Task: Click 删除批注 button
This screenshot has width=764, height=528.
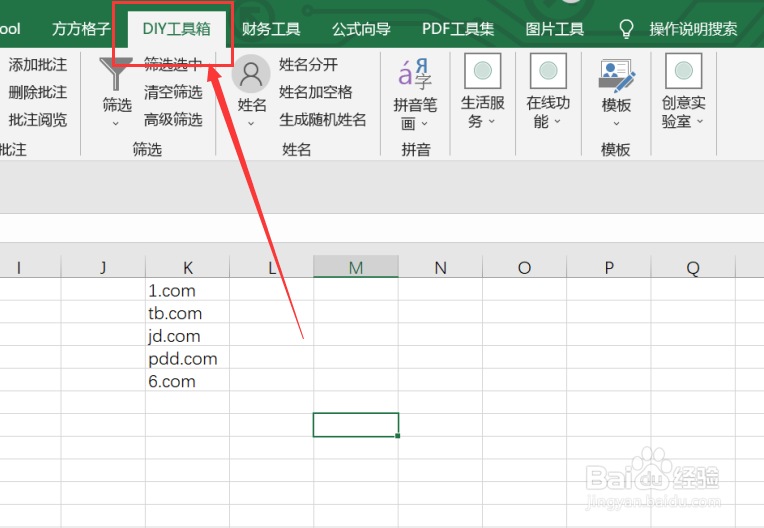Action: pos(38,92)
